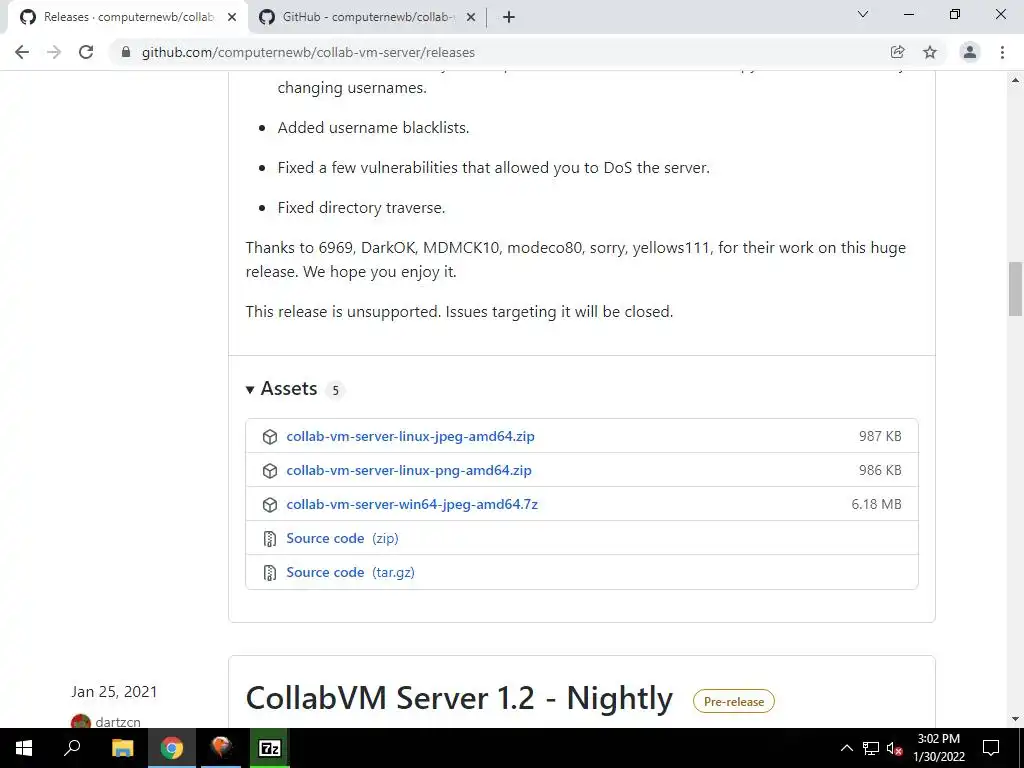This screenshot has width=1024, height=768.
Task: Click the 6.18 MB file size
Action: pyautogui.click(x=876, y=504)
